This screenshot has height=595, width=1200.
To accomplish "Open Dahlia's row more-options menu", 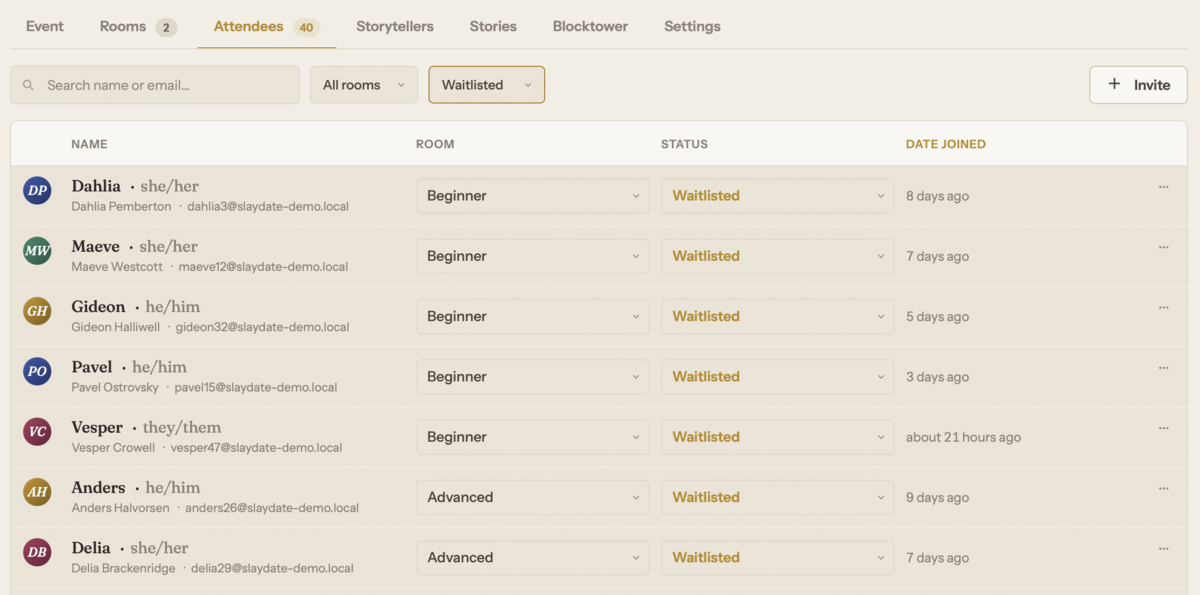I will [x=1163, y=187].
